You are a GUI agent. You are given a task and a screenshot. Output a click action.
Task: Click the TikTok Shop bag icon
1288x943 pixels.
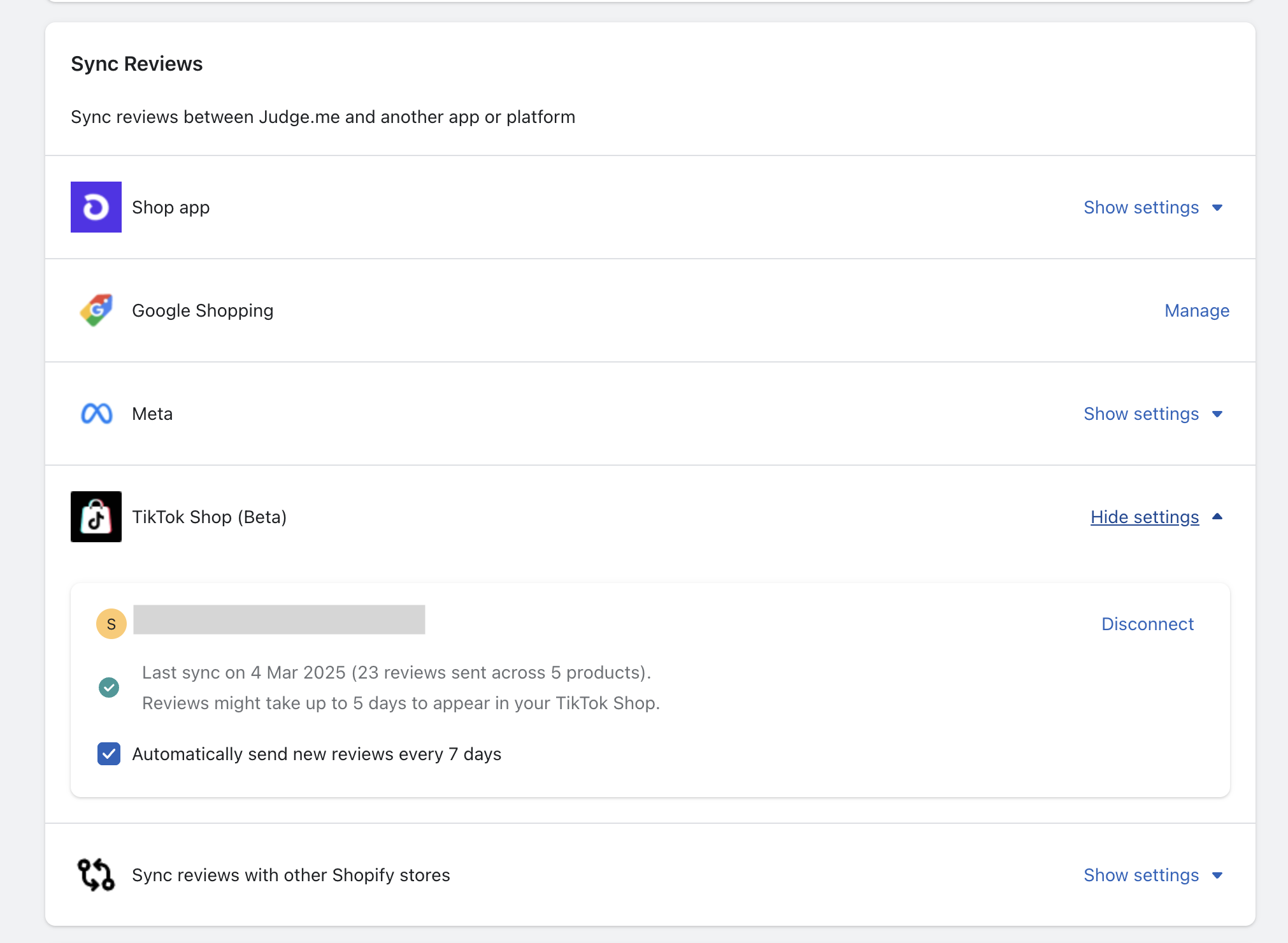[x=96, y=517]
